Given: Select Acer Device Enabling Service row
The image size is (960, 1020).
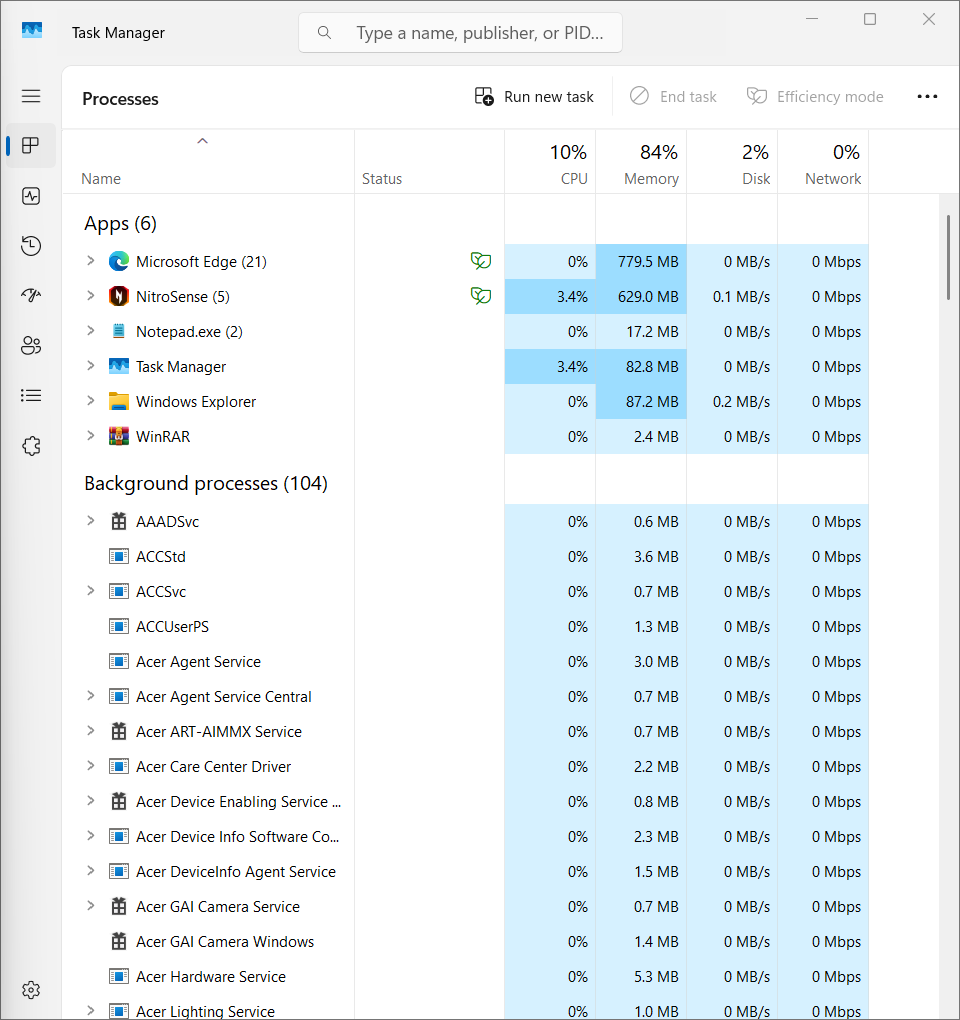Looking at the screenshot, I should click(465, 801).
